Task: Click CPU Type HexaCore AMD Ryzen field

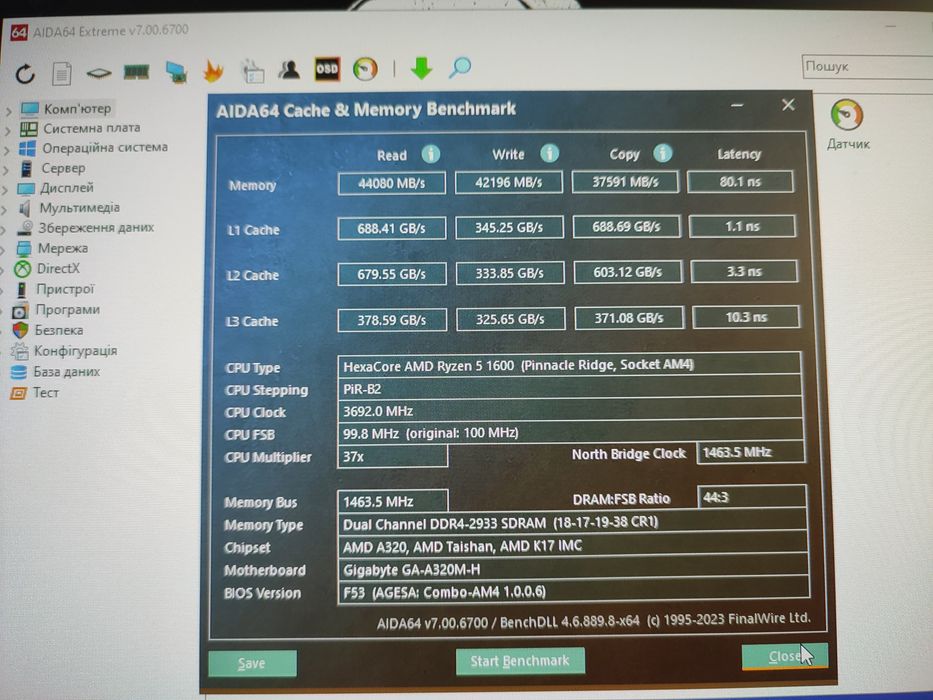Action: [569, 365]
